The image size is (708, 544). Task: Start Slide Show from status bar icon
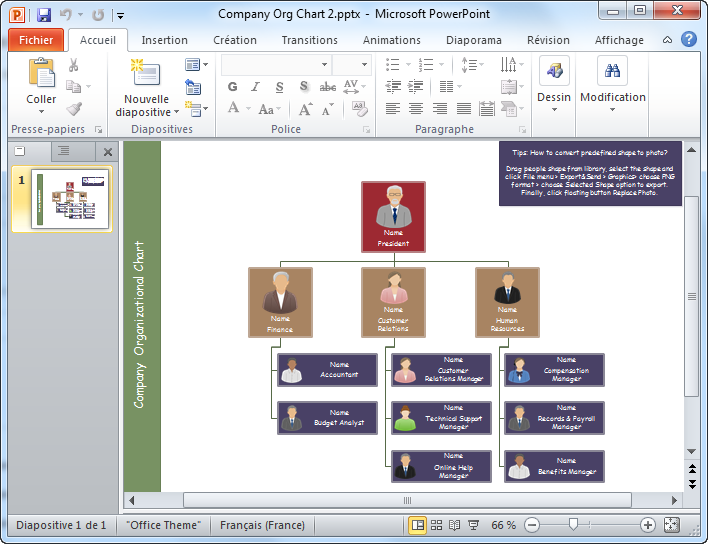click(x=473, y=525)
